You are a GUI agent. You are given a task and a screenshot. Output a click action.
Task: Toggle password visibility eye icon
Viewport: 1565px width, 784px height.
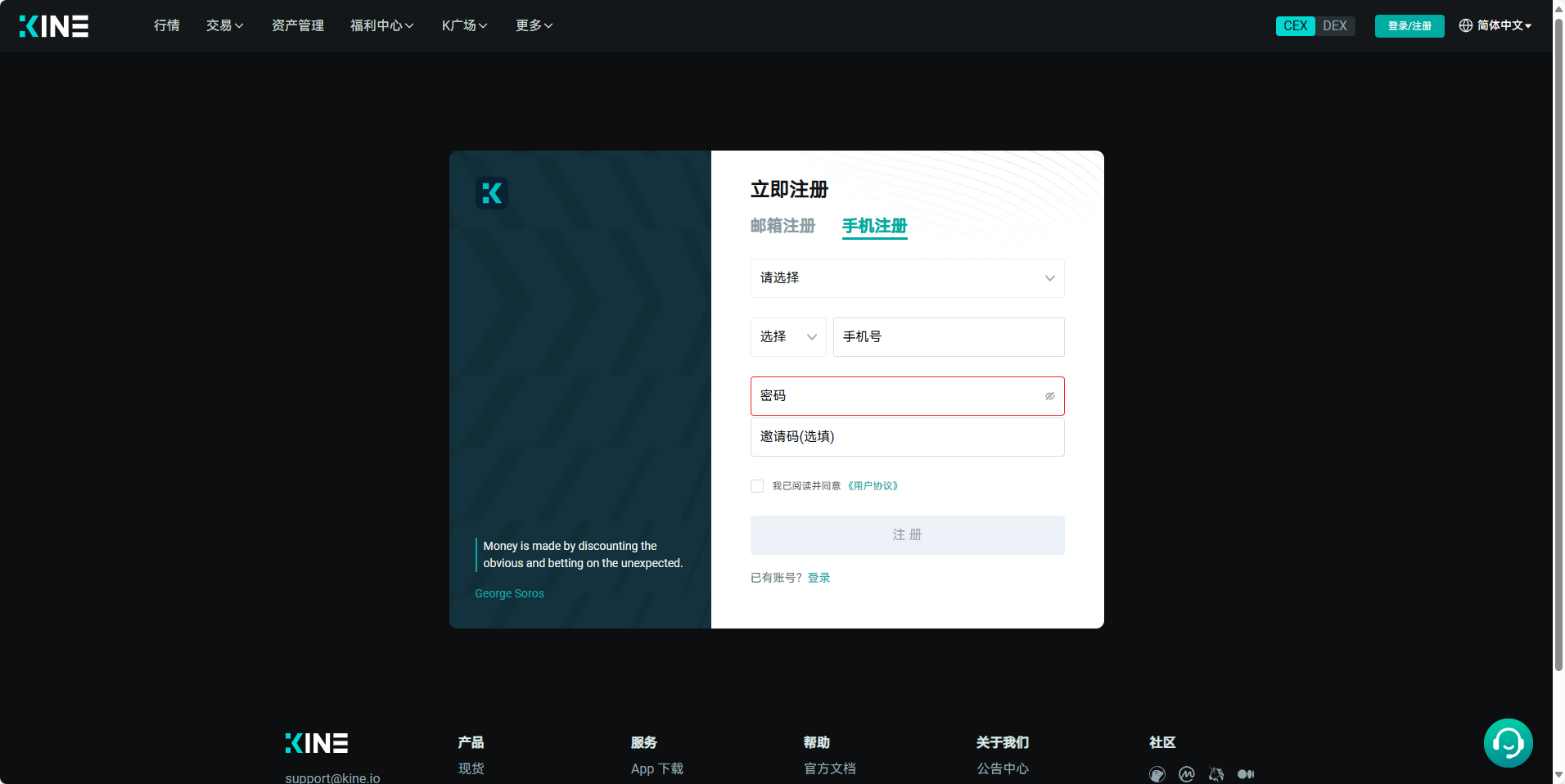[x=1049, y=396]
